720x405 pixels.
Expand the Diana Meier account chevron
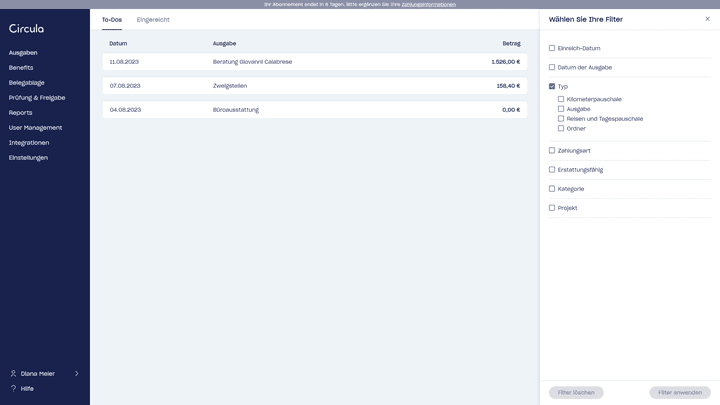[77, 374]
